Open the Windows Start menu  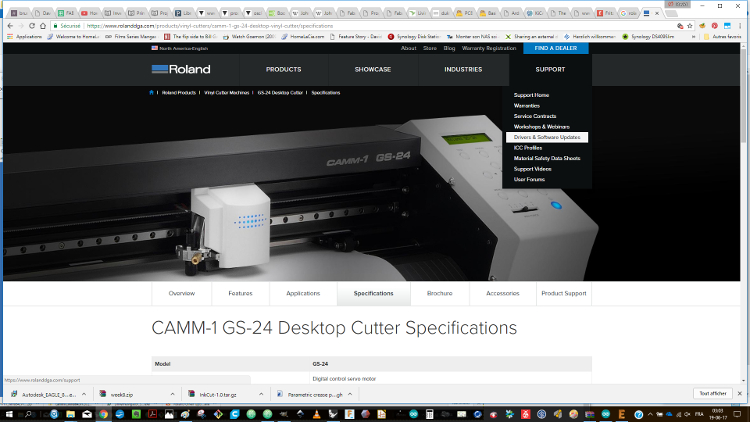click(x=9, y=414)
